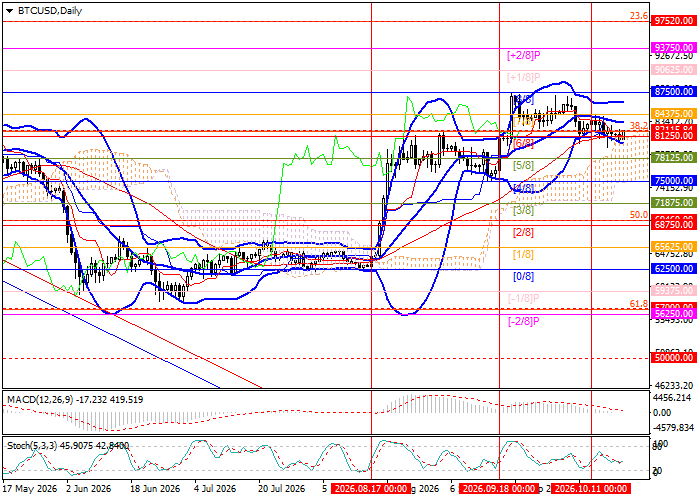Open the BTCUSD,Daily chart dropdown arrow
The width and height of the screenshot is (700, 500).
(9, 11)
